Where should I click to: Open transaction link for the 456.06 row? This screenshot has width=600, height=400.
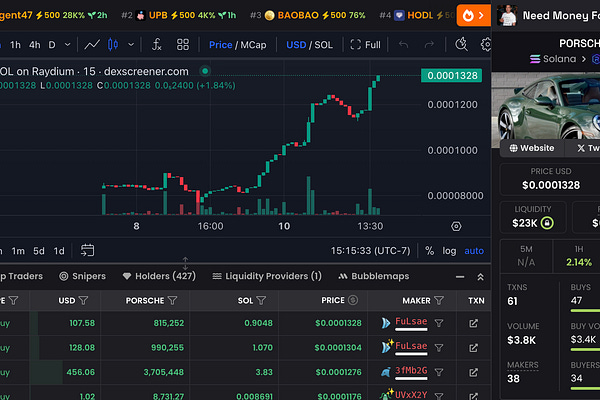(473, 372)
